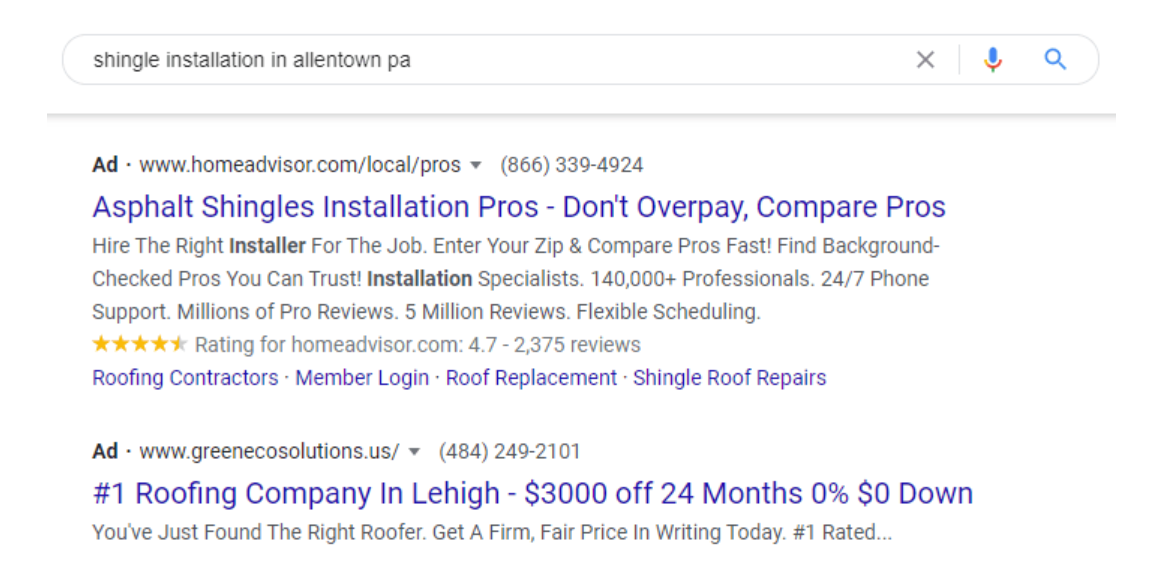Click the www.homeadvisor.com/local/pros URL text
The height and width of the screenshot is (574, 1165).
tap(300, 165)
